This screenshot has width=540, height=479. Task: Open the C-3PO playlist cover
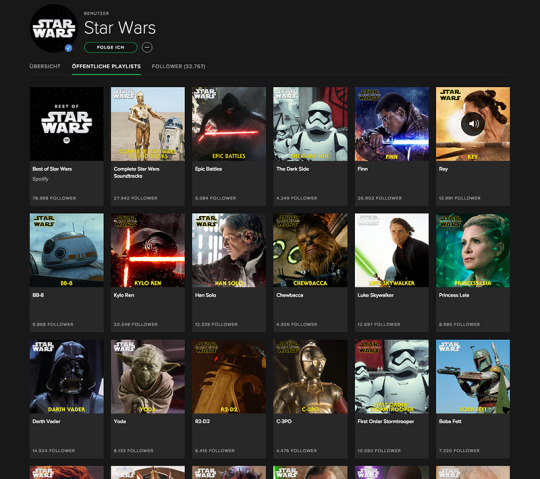click(x=310, y=376)
